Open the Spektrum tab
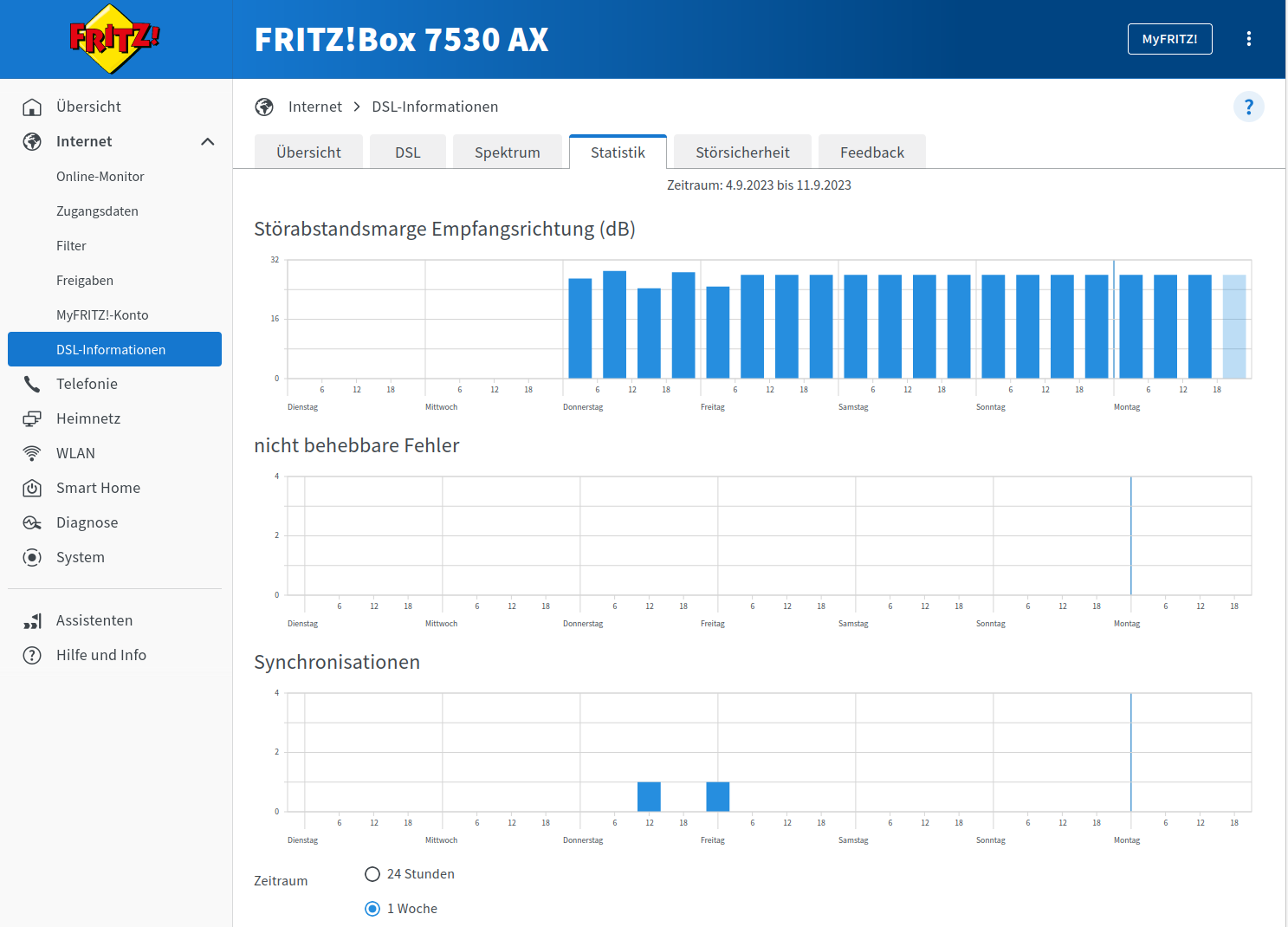The image size is (1288, 927). coord(508,152)
